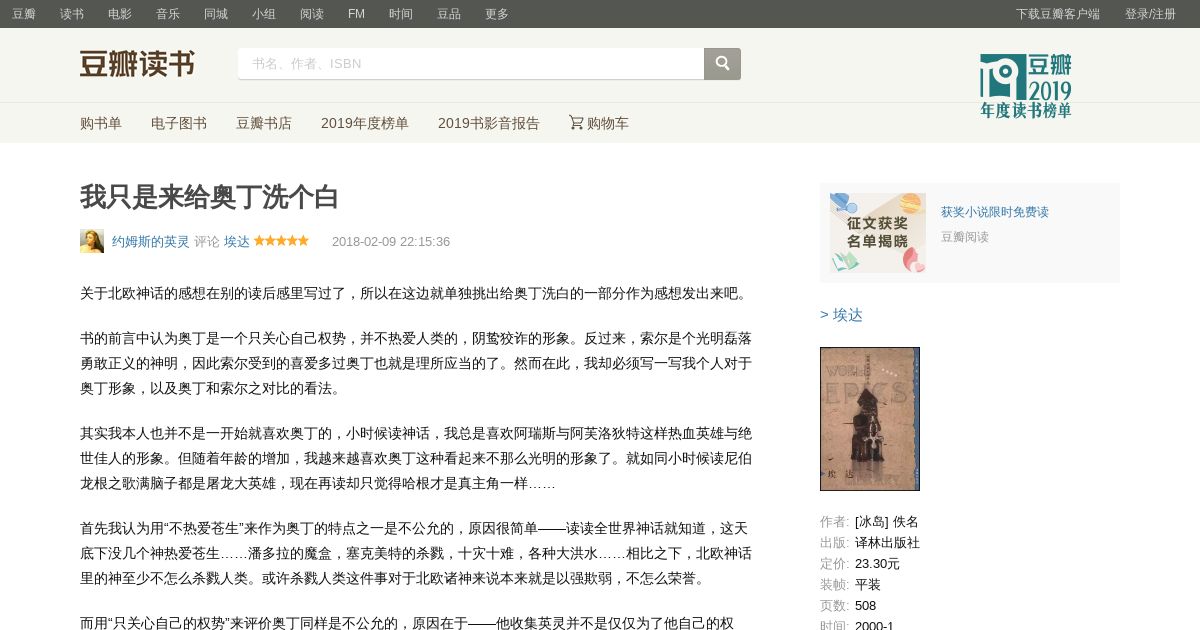Click publisher value 译林出版社
The image size is (1200, 630).
pyautogui.click(x=887, y=542)
